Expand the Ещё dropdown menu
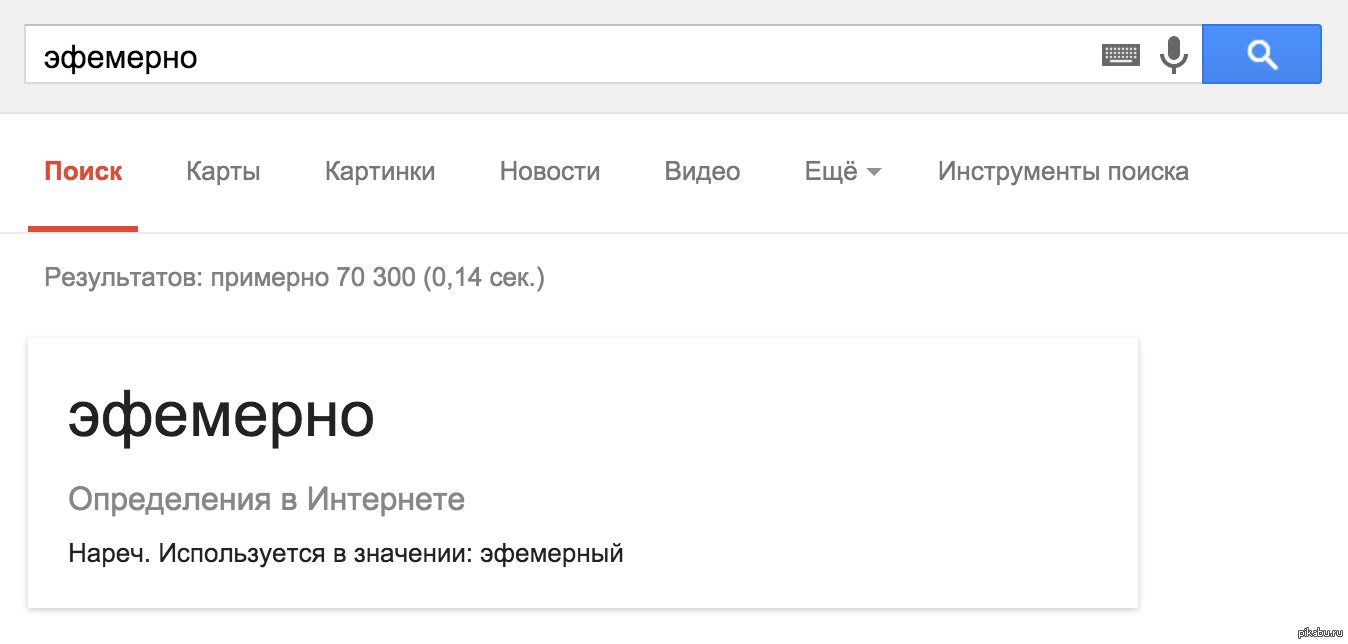The height and width of the screenshot is (644, 1348). tap(843, 172)
